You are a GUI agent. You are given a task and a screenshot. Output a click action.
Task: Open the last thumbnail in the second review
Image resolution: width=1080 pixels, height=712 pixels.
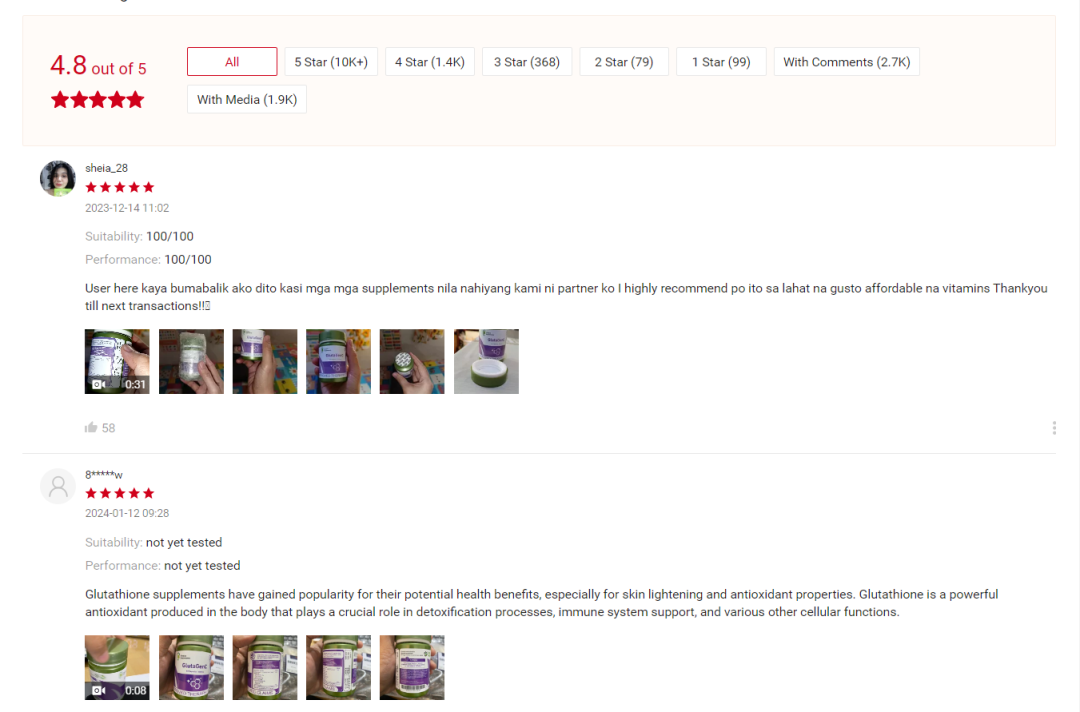click(x=412, y=667)
